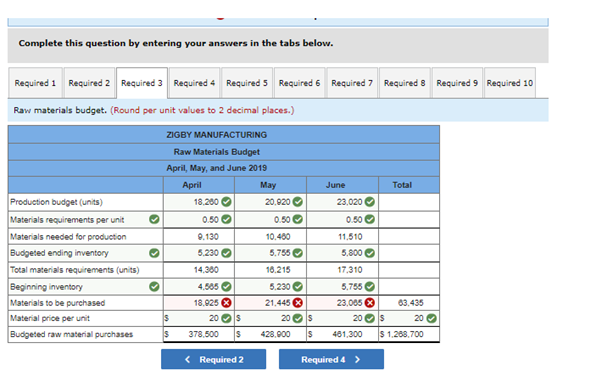Edit June production budget field 23,020
Image resolution: width=594 pixels, height=390 pixels.
tap(342, 202)
